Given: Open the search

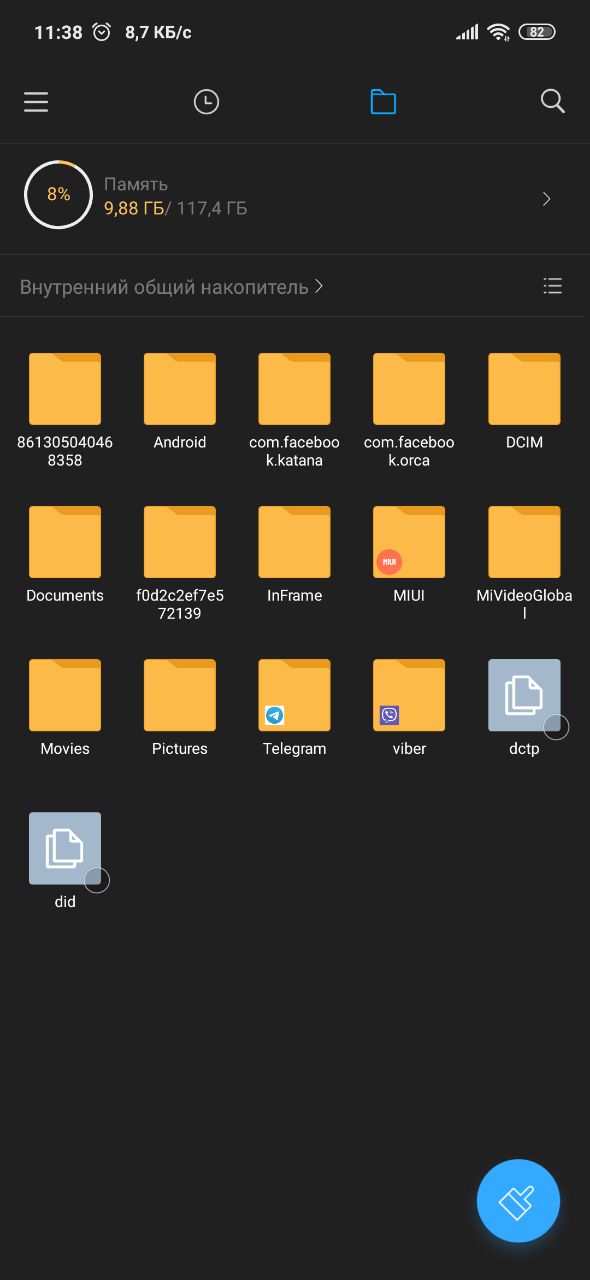Looking at the screenshot, I should 553,101.
